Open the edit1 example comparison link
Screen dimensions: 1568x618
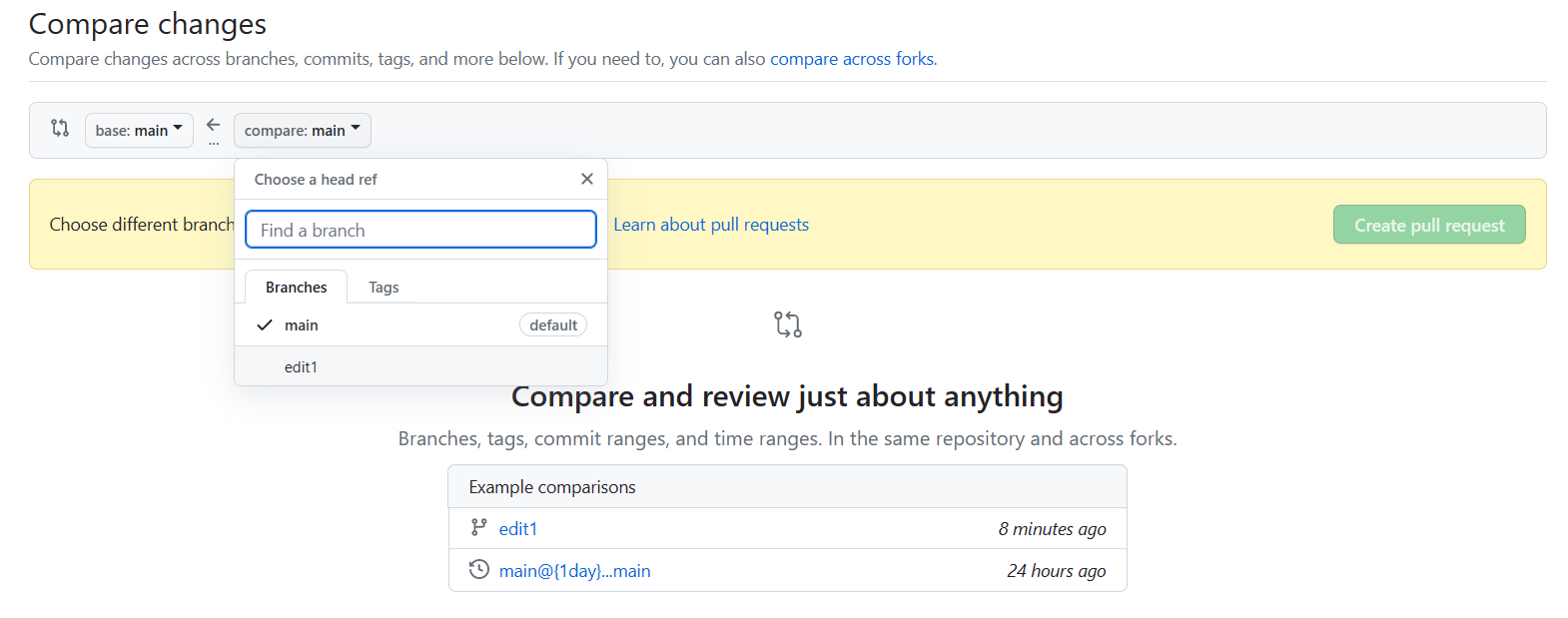tap(518, 529)
